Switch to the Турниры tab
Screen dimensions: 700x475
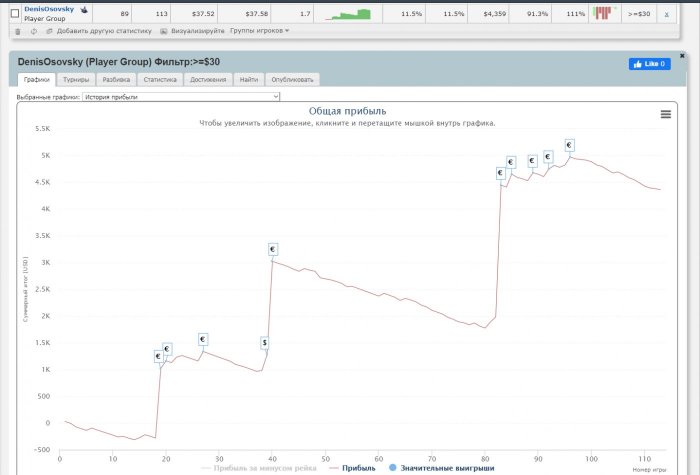pyautogui.click(x=76, y=79)
